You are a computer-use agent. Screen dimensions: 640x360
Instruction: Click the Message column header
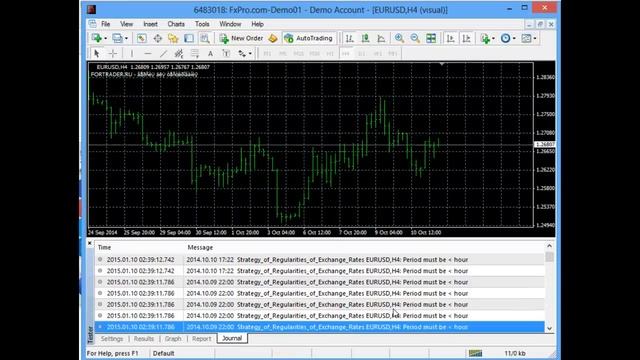(364, 247)
